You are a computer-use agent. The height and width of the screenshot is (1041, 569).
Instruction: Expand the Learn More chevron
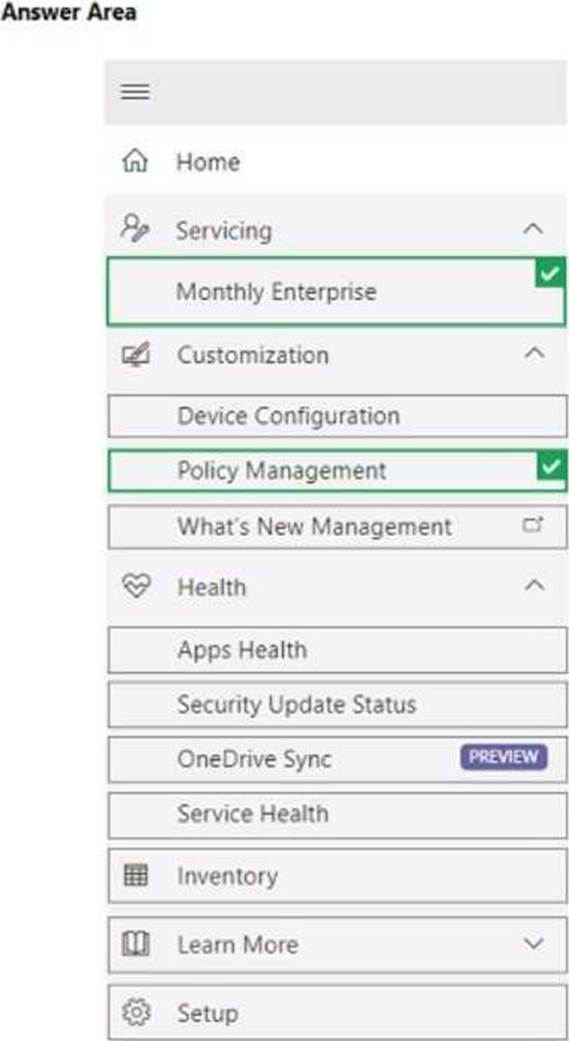tap(534, 943)
